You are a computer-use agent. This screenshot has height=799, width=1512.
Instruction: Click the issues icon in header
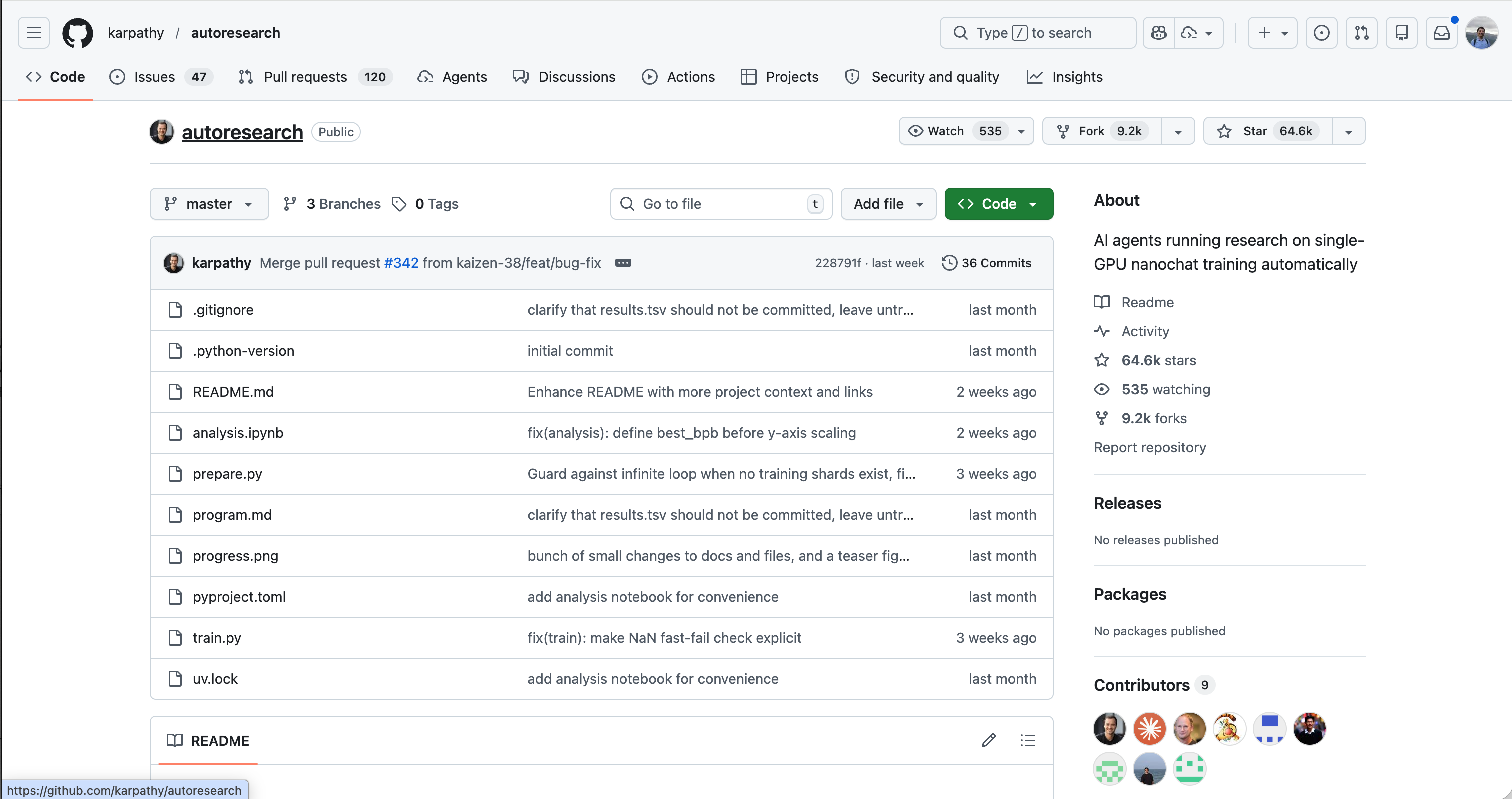coord(1321,33)
